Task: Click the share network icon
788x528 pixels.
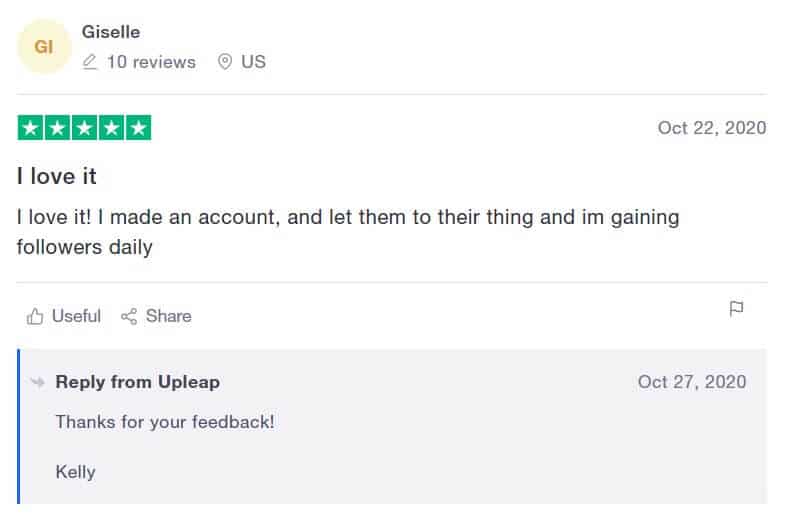Action: coord(129,316)
